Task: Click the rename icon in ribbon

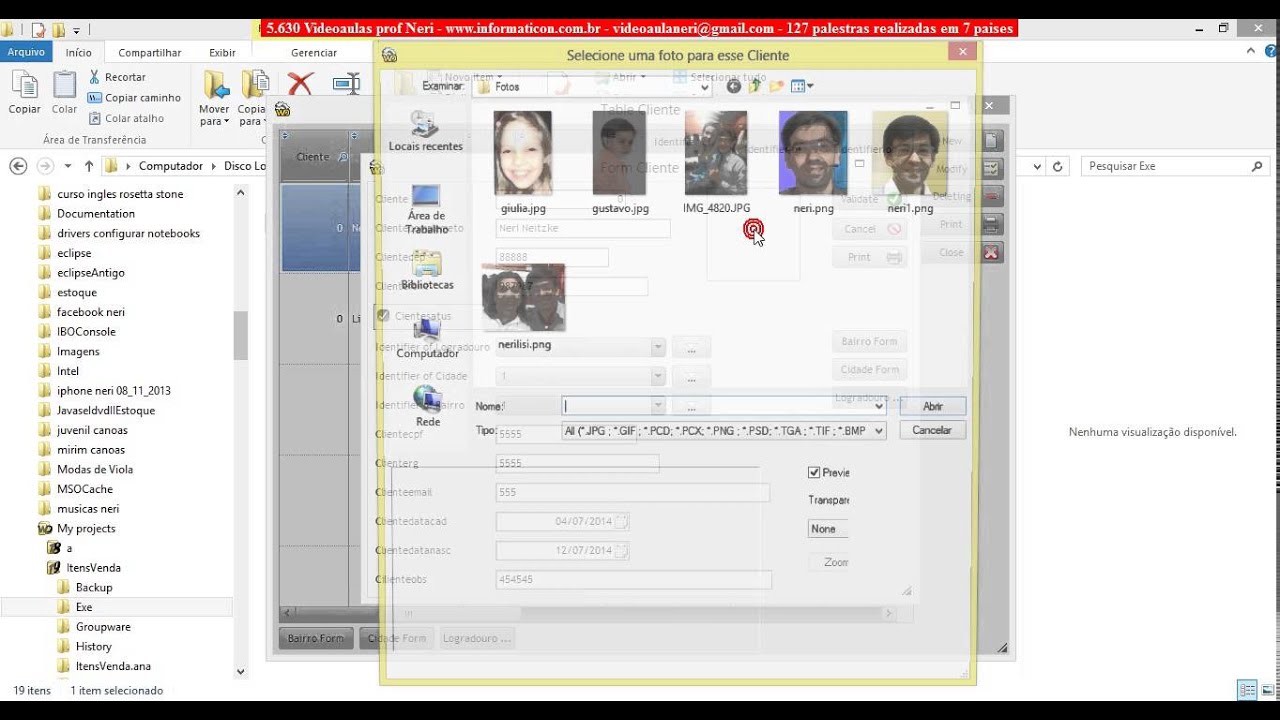Action: 346,84
